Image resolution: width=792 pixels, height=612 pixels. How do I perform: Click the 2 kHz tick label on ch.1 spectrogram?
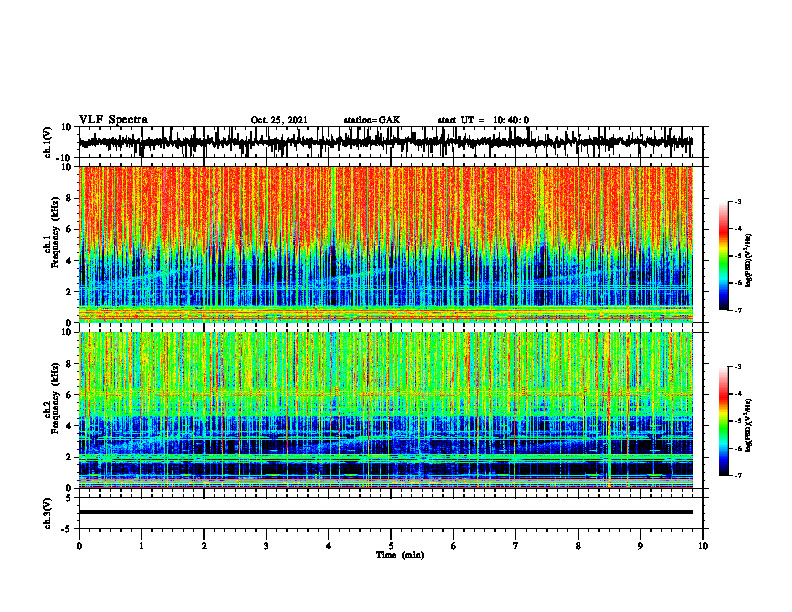[x=70, y=292]
